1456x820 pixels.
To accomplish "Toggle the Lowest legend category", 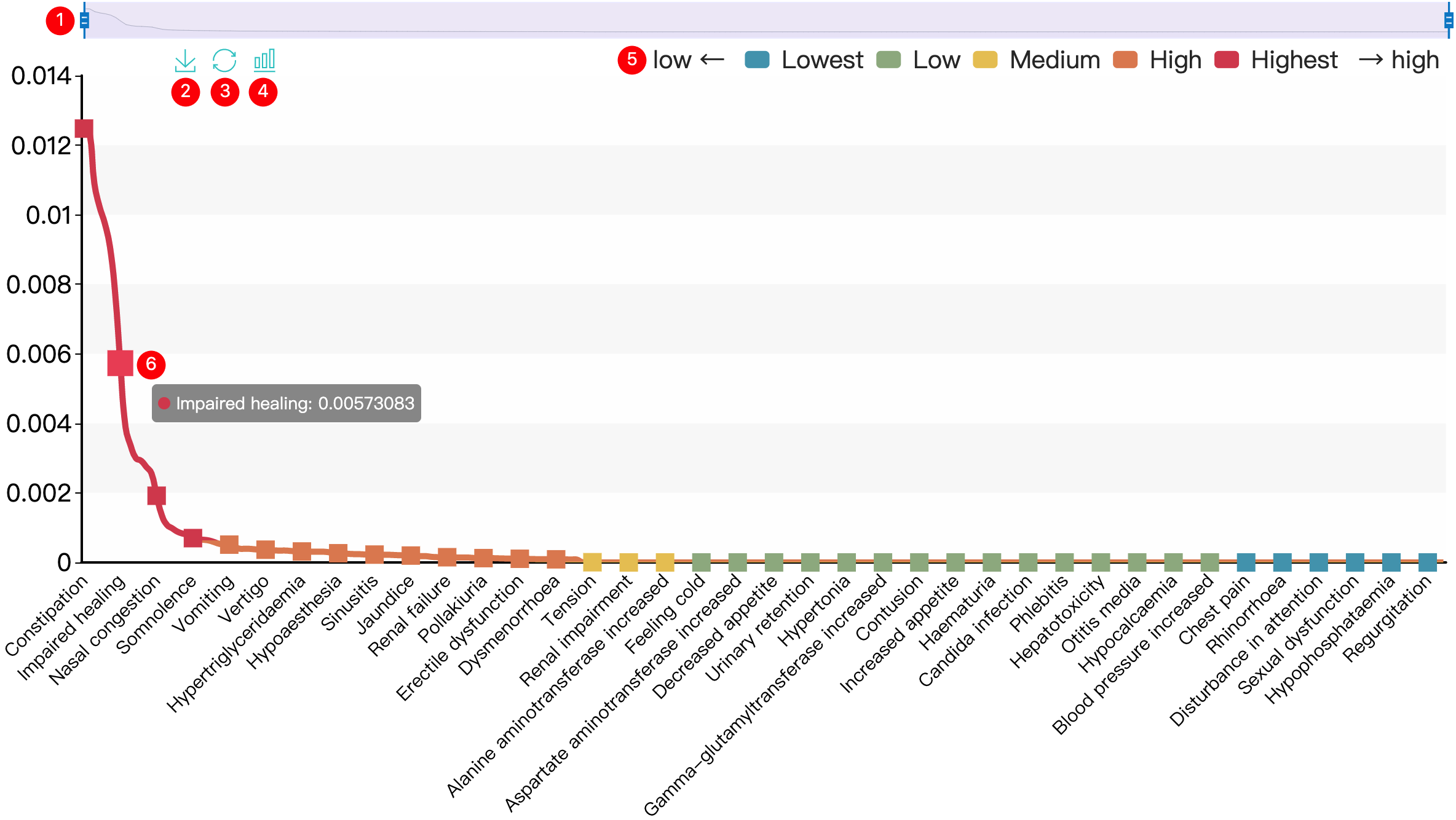I will [757, 60].
